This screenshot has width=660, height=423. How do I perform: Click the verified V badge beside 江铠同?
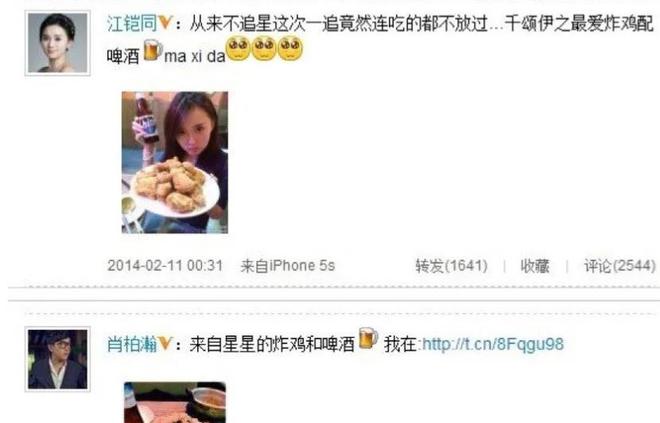(165, 23)
